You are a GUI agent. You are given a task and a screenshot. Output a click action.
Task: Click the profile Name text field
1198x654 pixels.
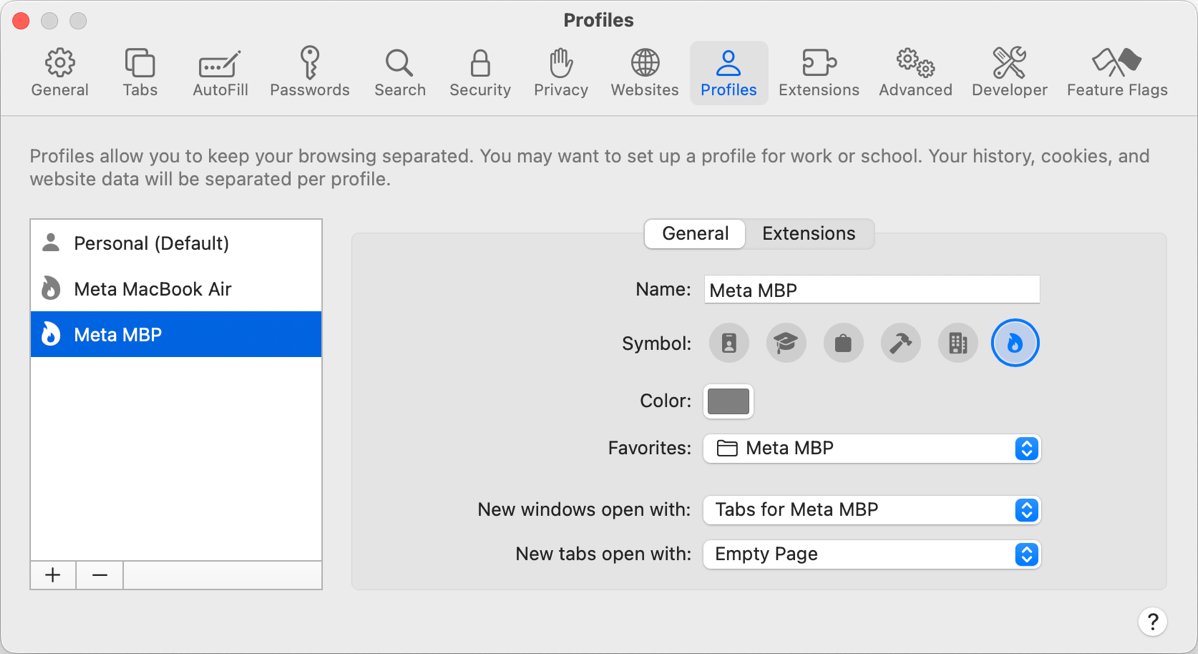(871, 290)
